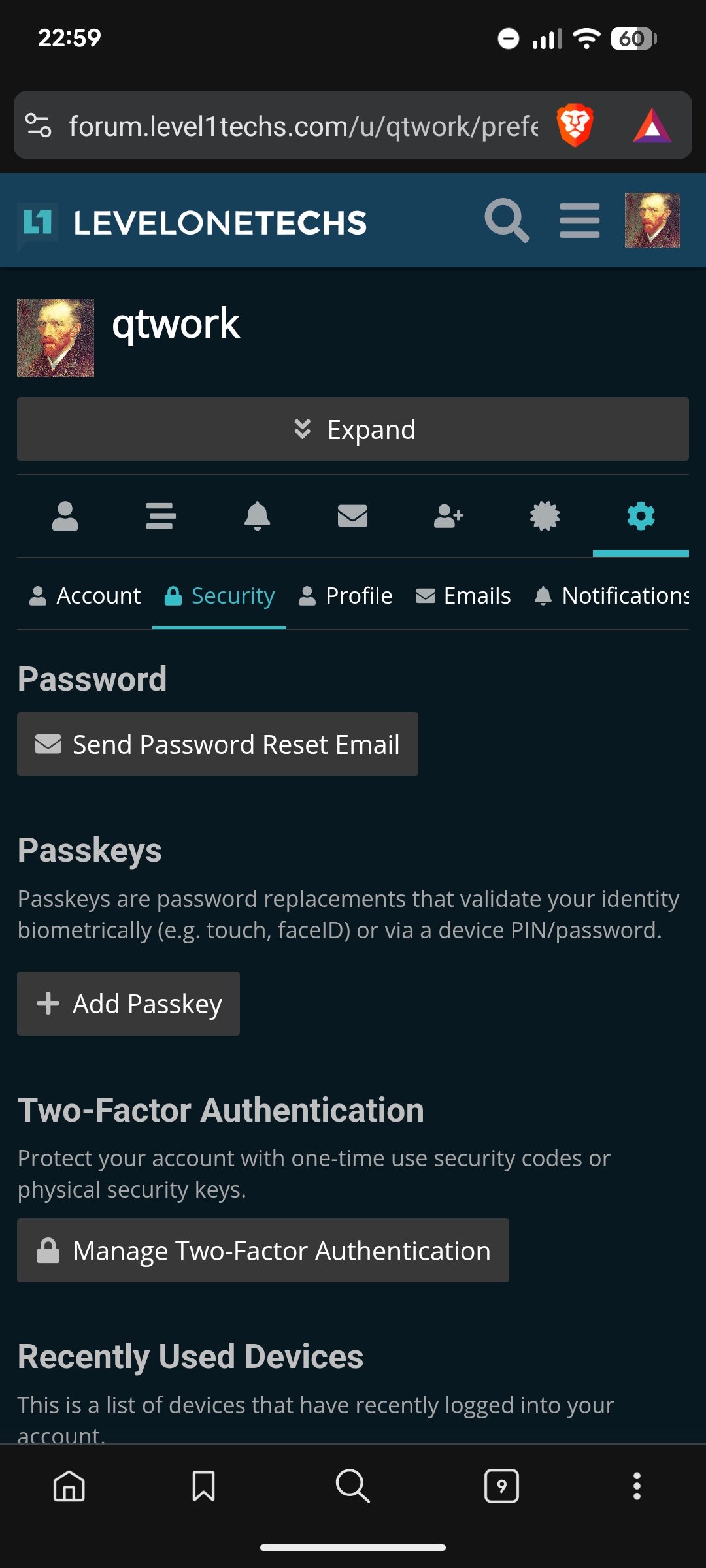This screenshot has height=1568, width=706.
Task: Open the forum search magnifier icon
Action: [507, 221]
